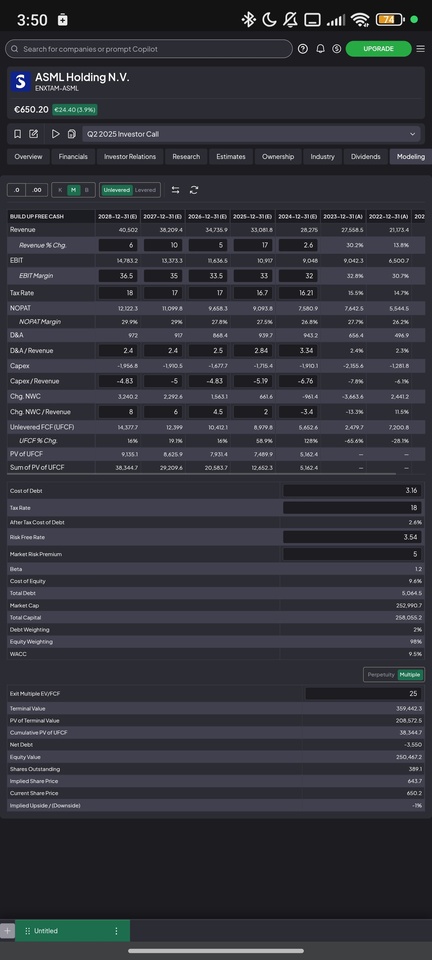
Task: Select the two-decimal .00 format option
Action: coord(37,190)
